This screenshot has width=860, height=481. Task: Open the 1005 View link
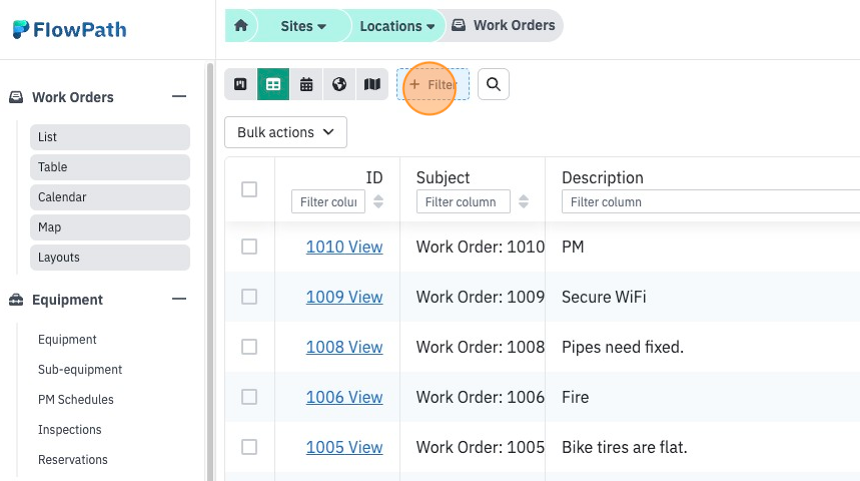coord(344,447)
